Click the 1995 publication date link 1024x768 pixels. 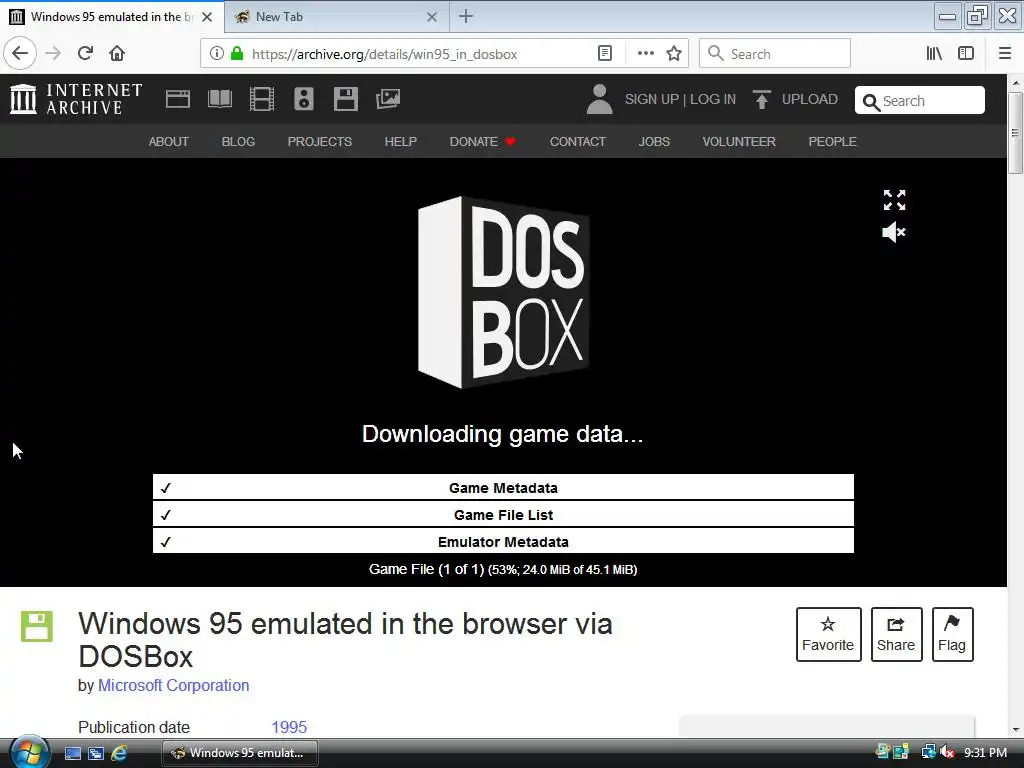click(x=289, y=727)
